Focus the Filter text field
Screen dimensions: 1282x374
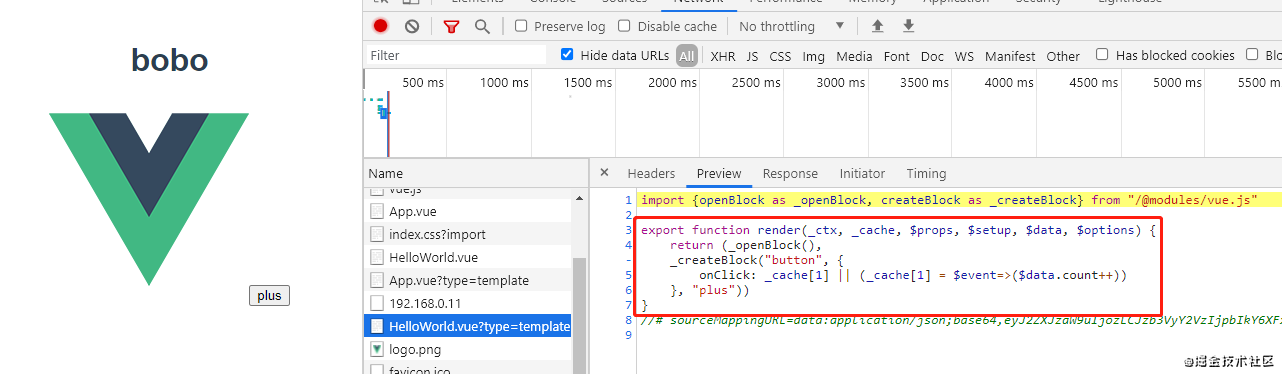[x=456, y=56]
